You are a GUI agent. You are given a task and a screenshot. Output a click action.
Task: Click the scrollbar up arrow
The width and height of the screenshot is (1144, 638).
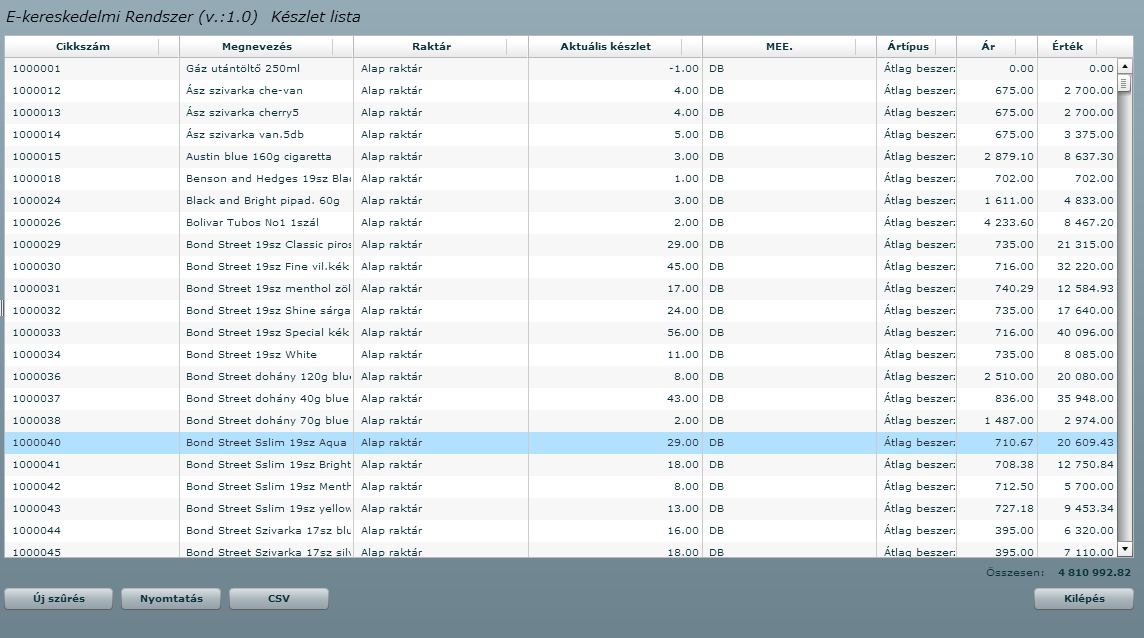[x=1125, y=66]
